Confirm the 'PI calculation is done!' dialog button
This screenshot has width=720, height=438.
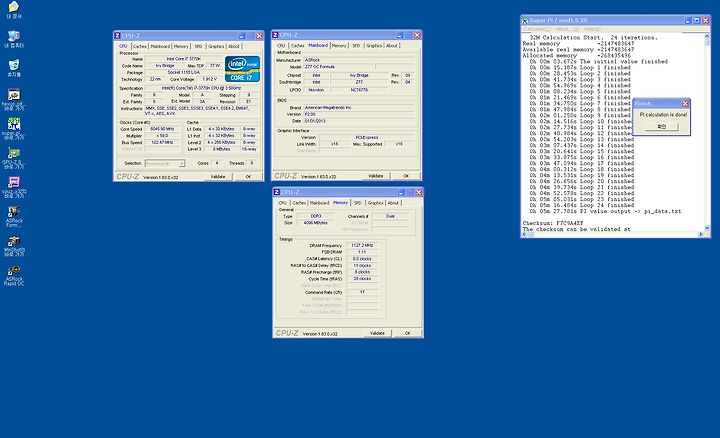click(662, 126)
